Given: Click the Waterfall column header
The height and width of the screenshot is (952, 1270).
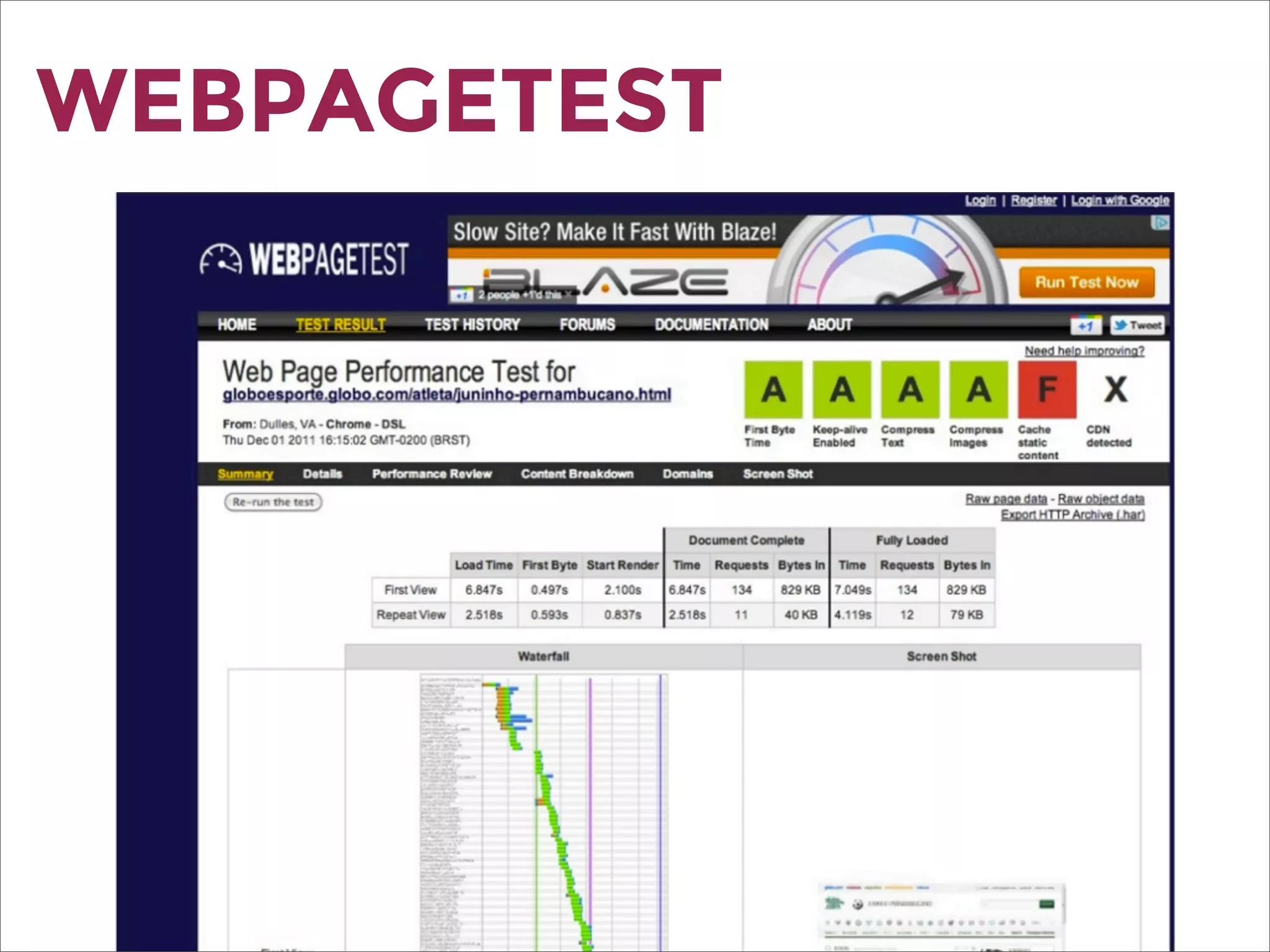Looking at the screenshot, I should 544,657.
